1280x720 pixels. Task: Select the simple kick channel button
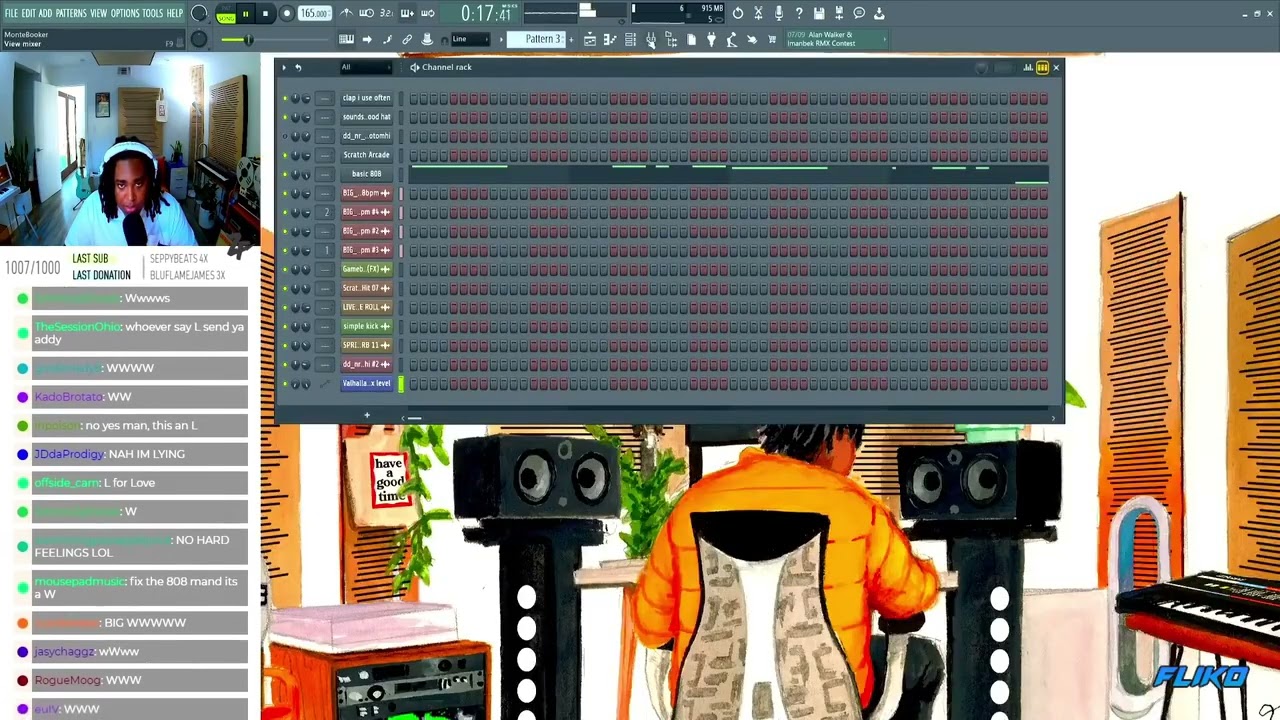(x=366, y=326)
